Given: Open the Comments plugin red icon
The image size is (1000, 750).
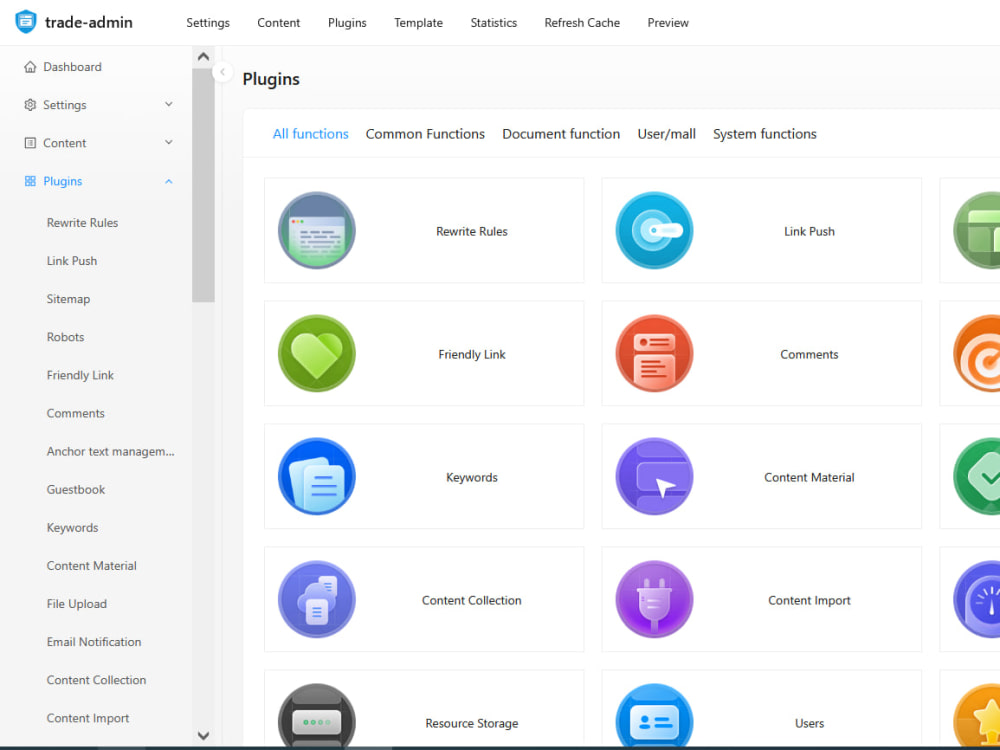Looking at the screenshot, I should pos(654,354).
